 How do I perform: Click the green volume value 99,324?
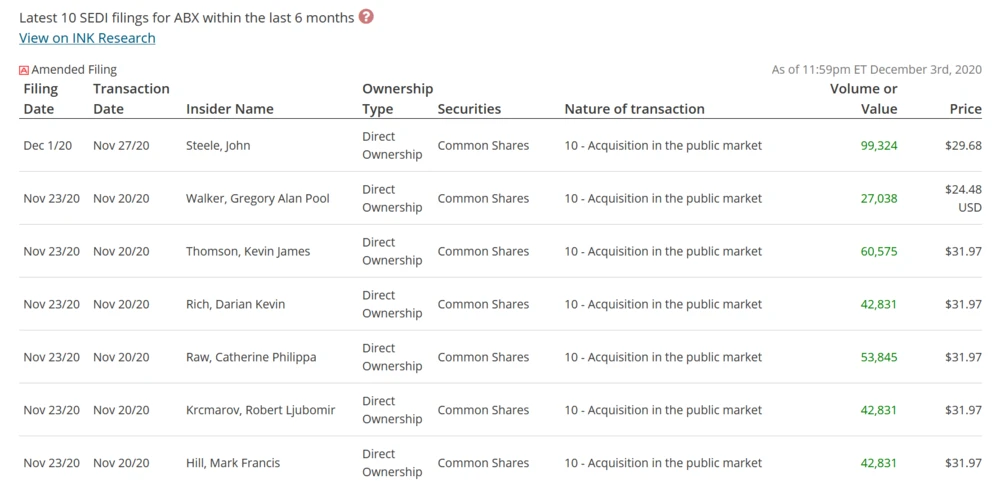[879, 146]
